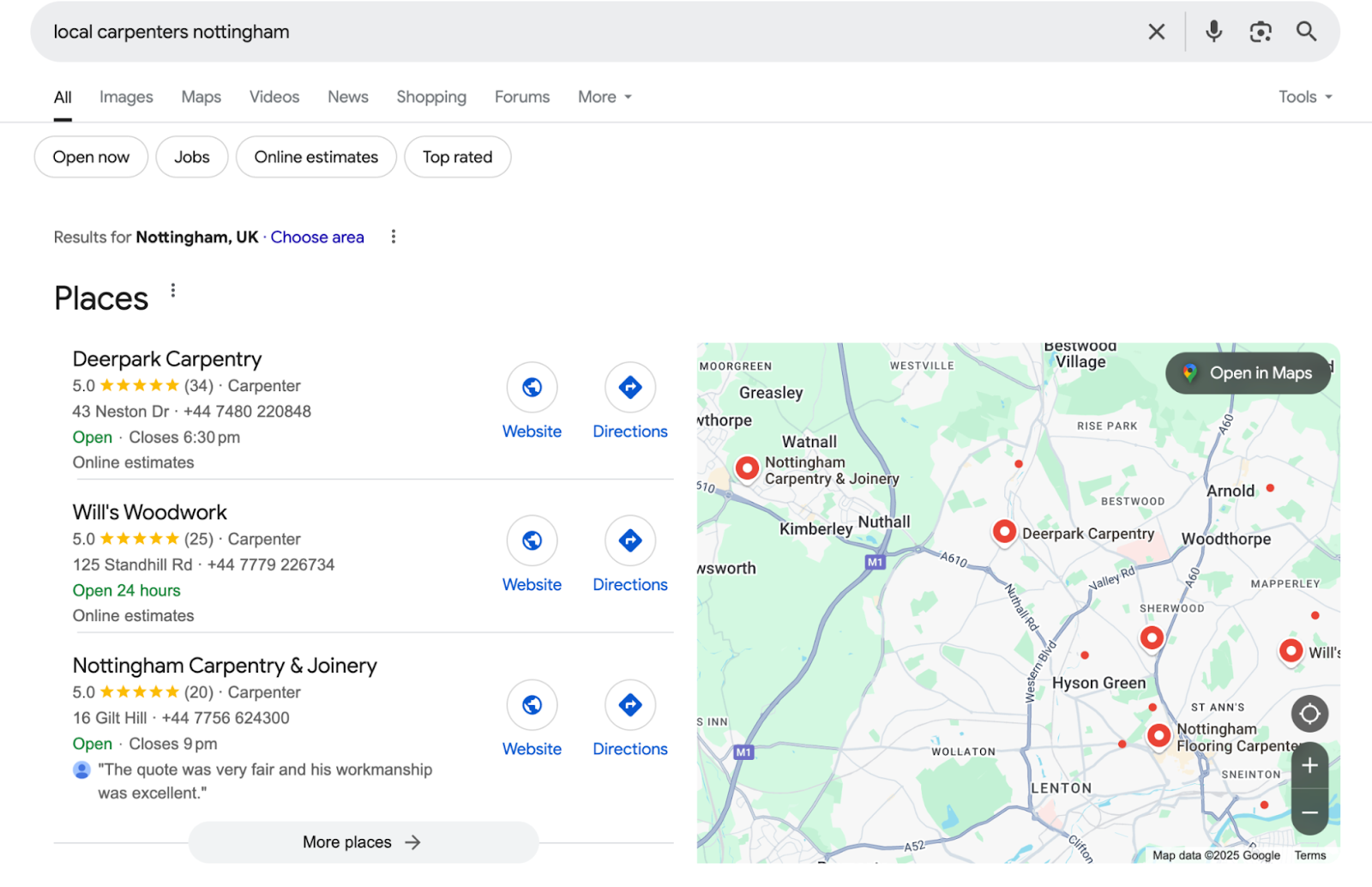Screen dimensions: 1372x887
Task: Click the map's my-location target icon
Action: pos(1309,714)
